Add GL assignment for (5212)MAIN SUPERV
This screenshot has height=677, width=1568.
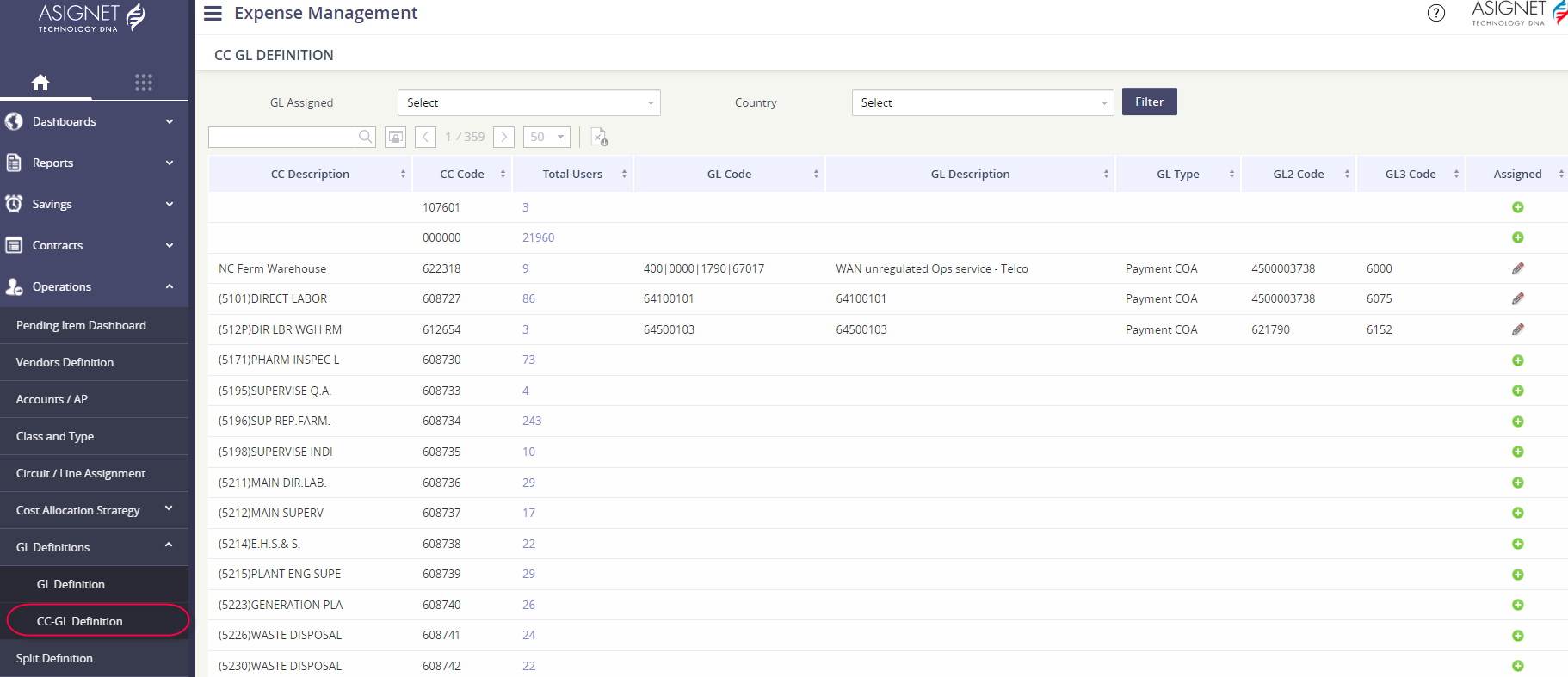coord(1518,513)
